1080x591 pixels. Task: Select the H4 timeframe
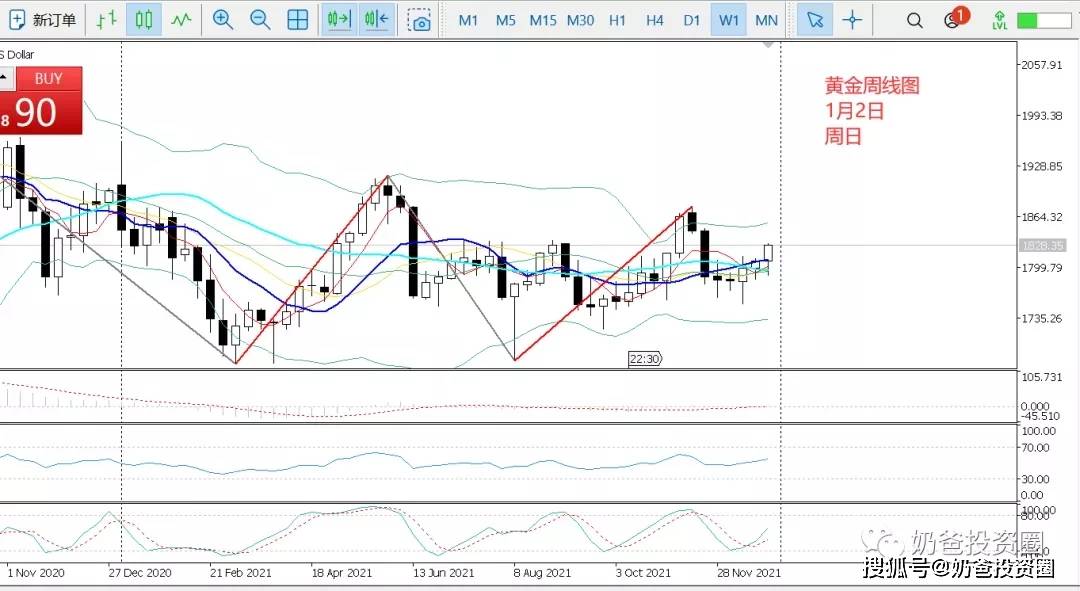[654, 19]
